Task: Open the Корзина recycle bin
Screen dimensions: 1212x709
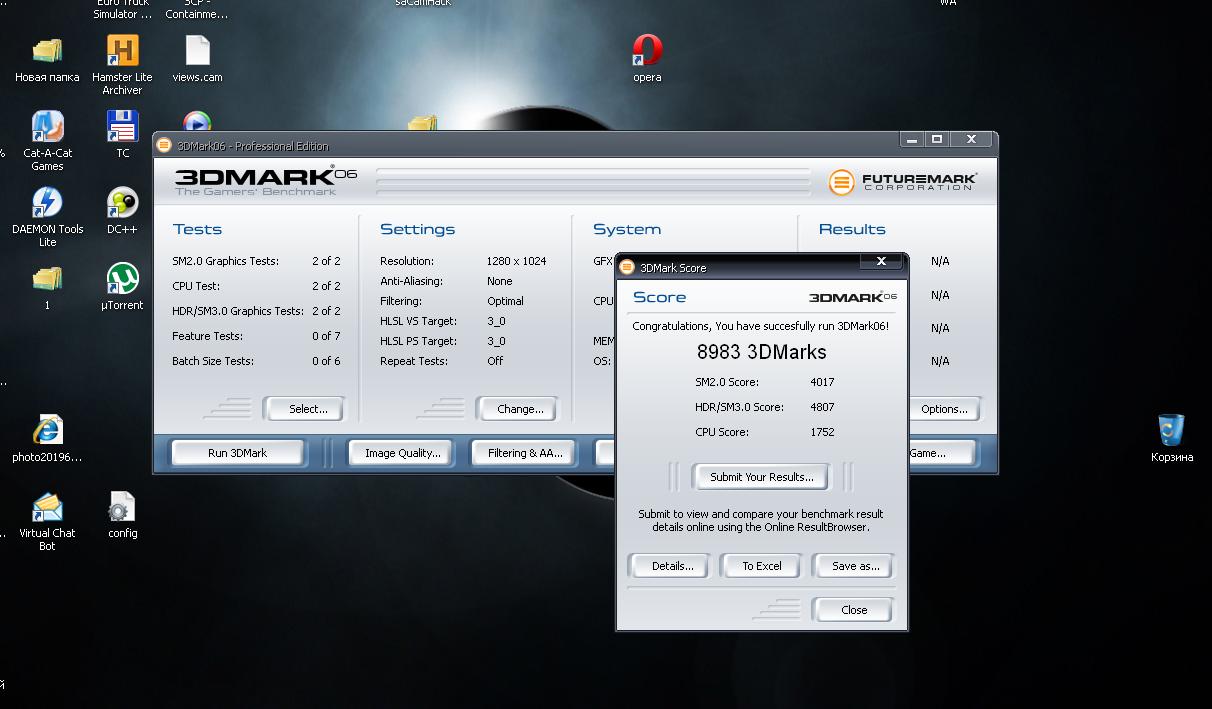Action: [1171, 431]
